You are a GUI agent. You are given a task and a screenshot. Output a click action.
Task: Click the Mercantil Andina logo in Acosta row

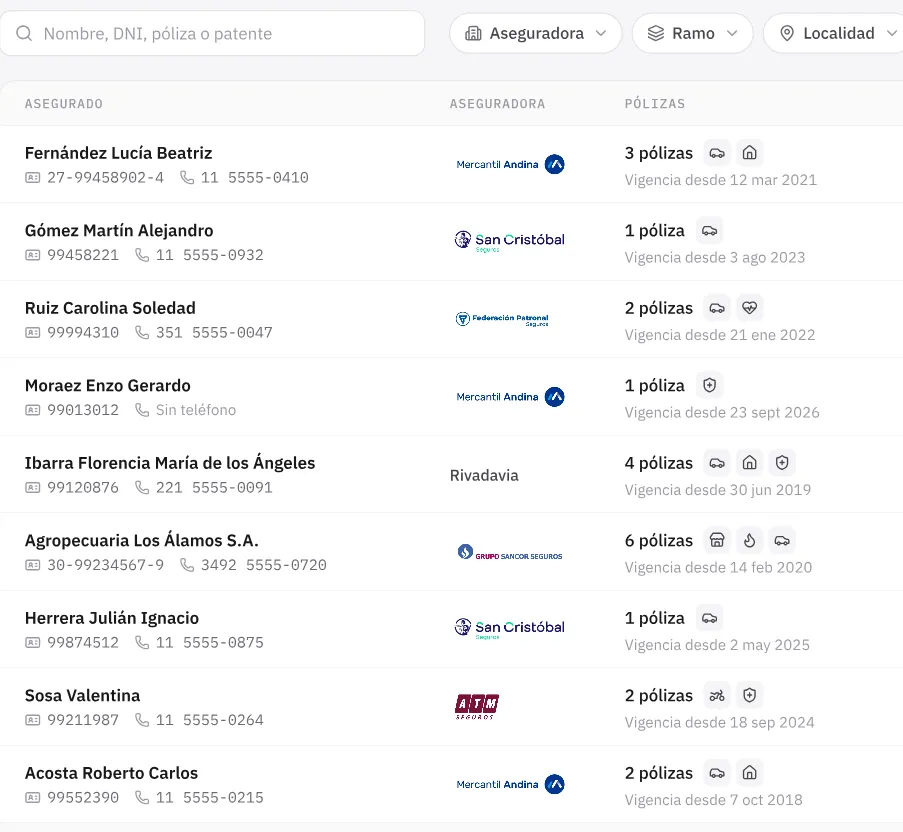click(510, 785)
